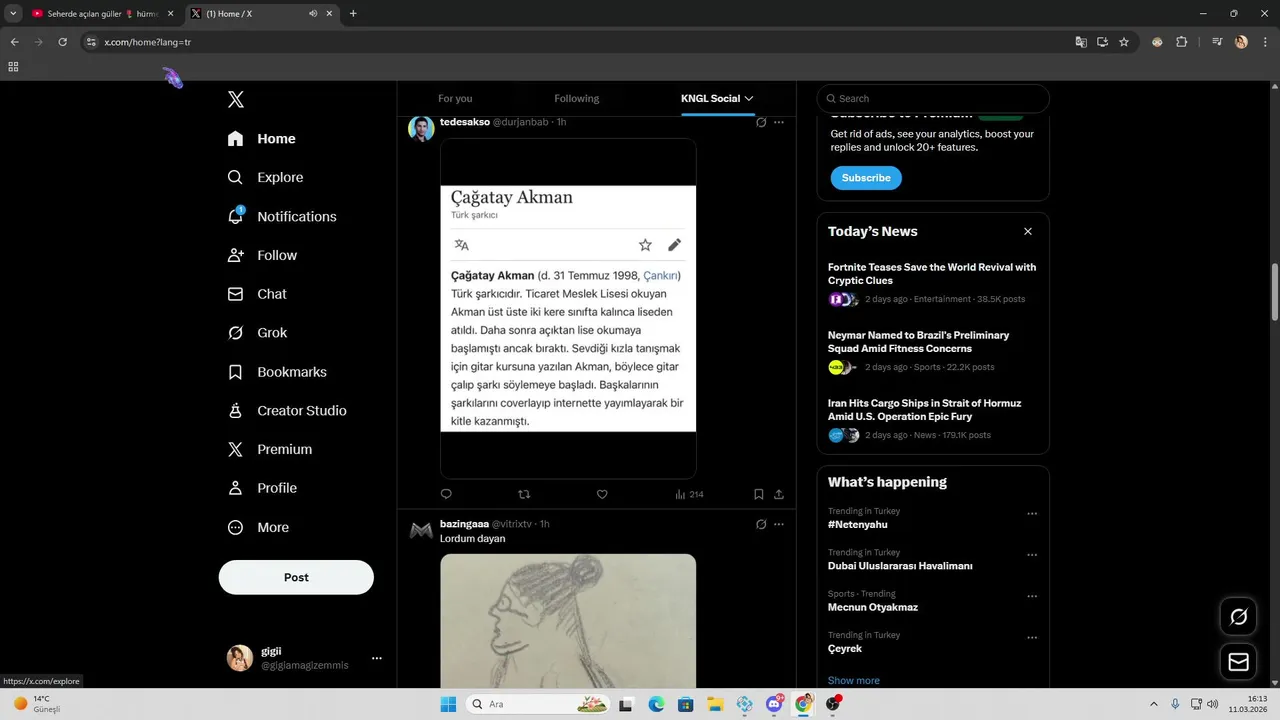This screenshot has height=720, width=1280.
Task: Mute the X tab audio icon
Action: pyautogui.click(x=313, y=14)
